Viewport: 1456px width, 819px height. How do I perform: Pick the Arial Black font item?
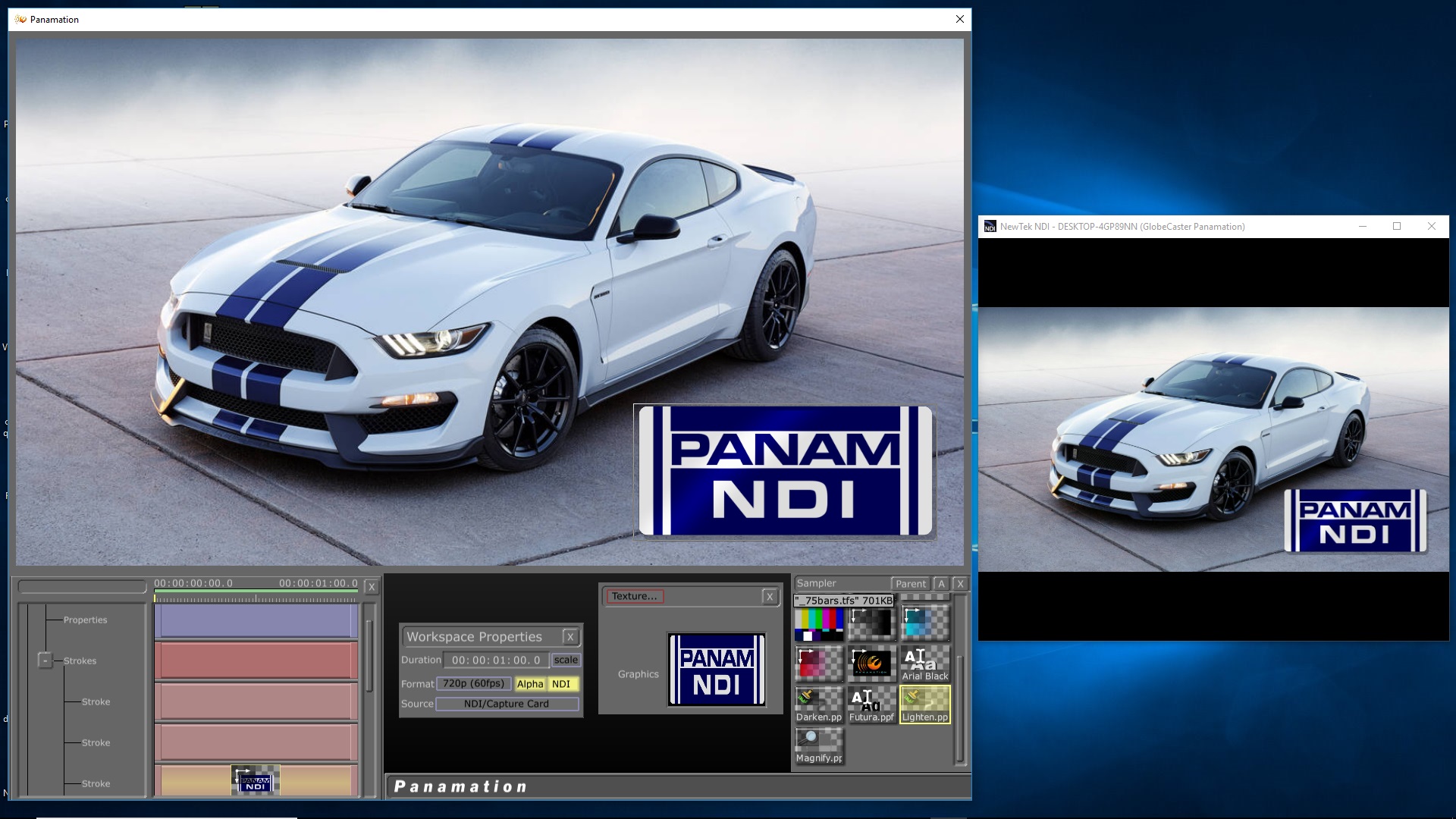[924, 664]
